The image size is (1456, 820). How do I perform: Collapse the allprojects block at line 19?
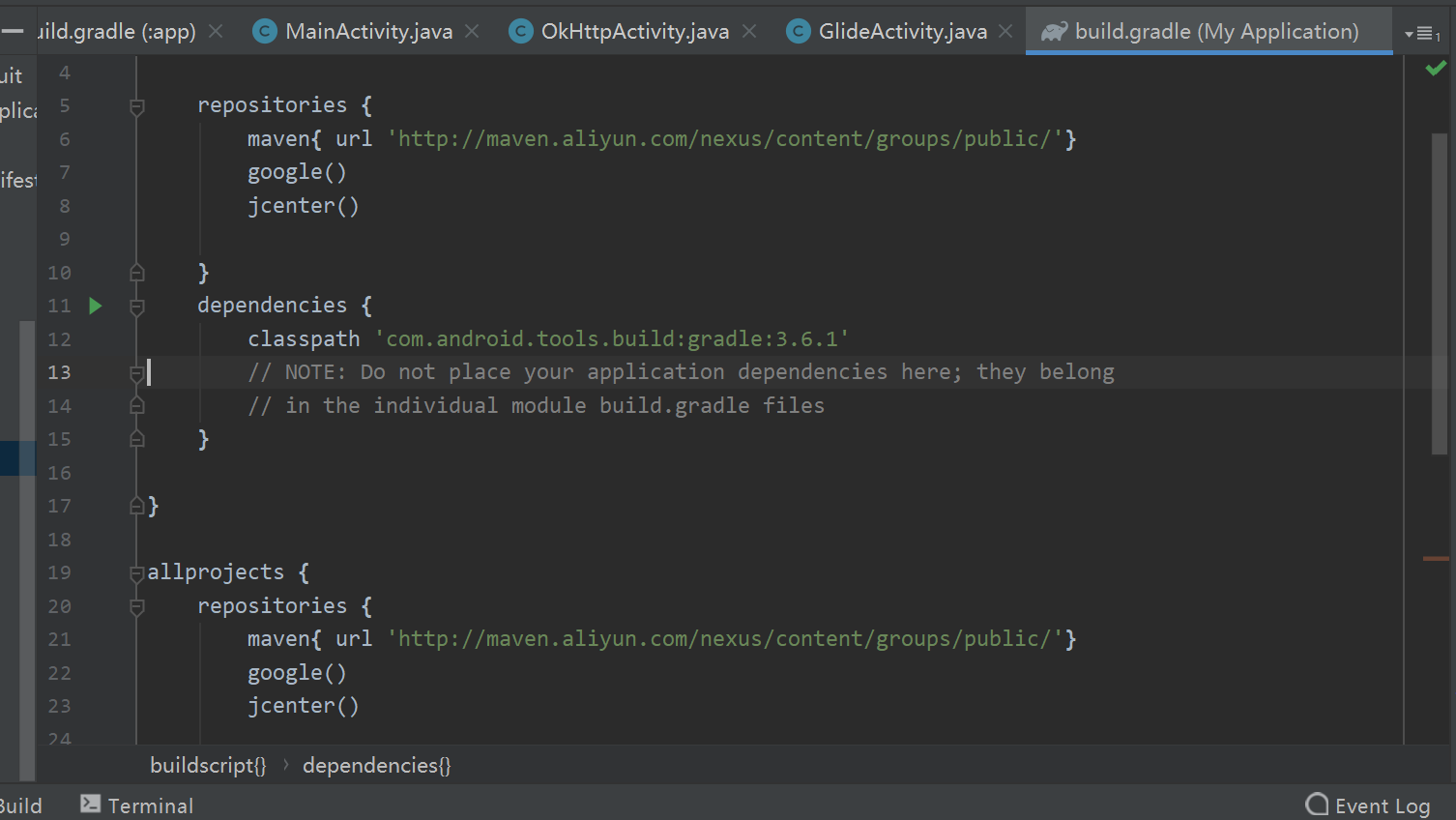coord(135,571)
